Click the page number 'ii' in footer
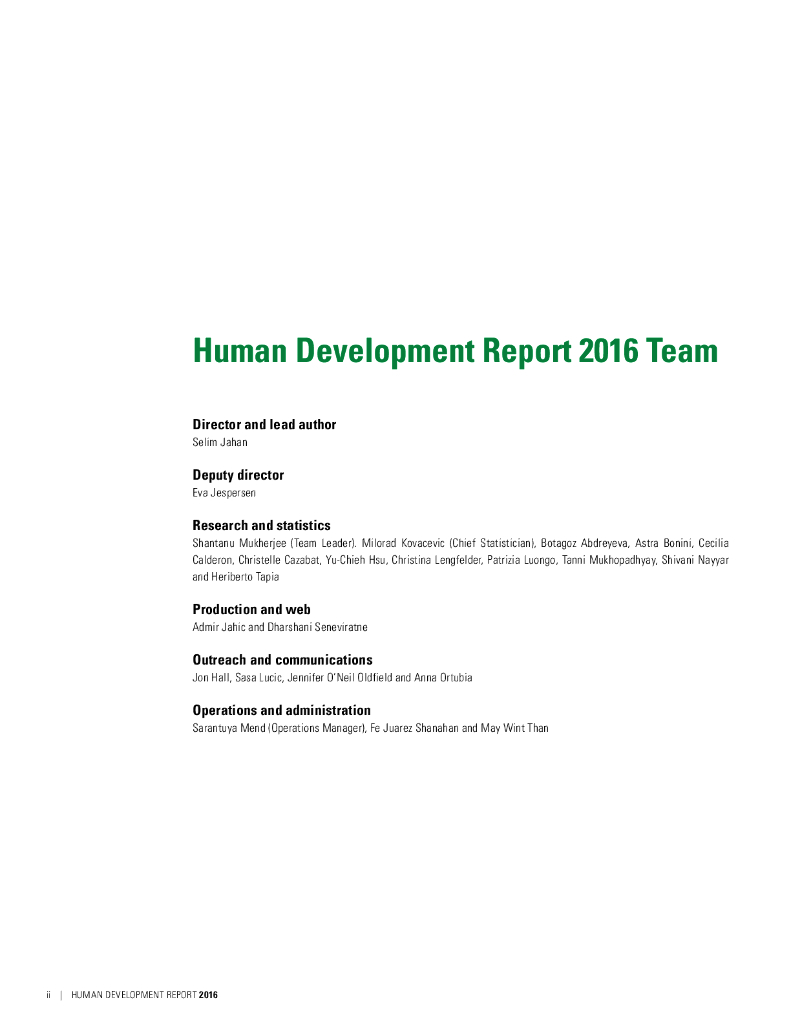Image resolution: width=791 pixels, height=1024 pixels. [48, 995]
